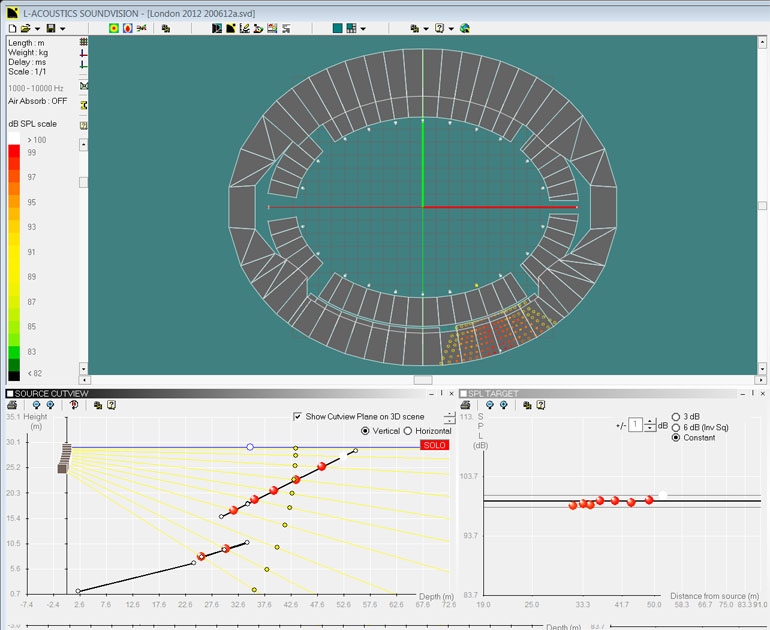Click the copy icon in the main toolbar
770x630 pixels.
pos(166,28)
